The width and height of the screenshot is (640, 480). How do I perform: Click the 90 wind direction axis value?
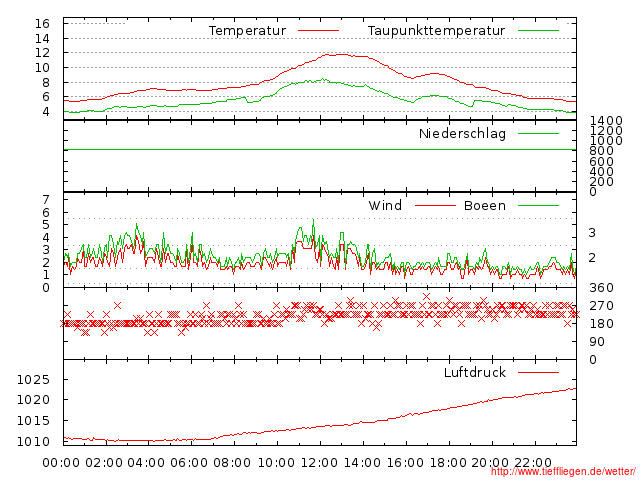click(597, 342)
